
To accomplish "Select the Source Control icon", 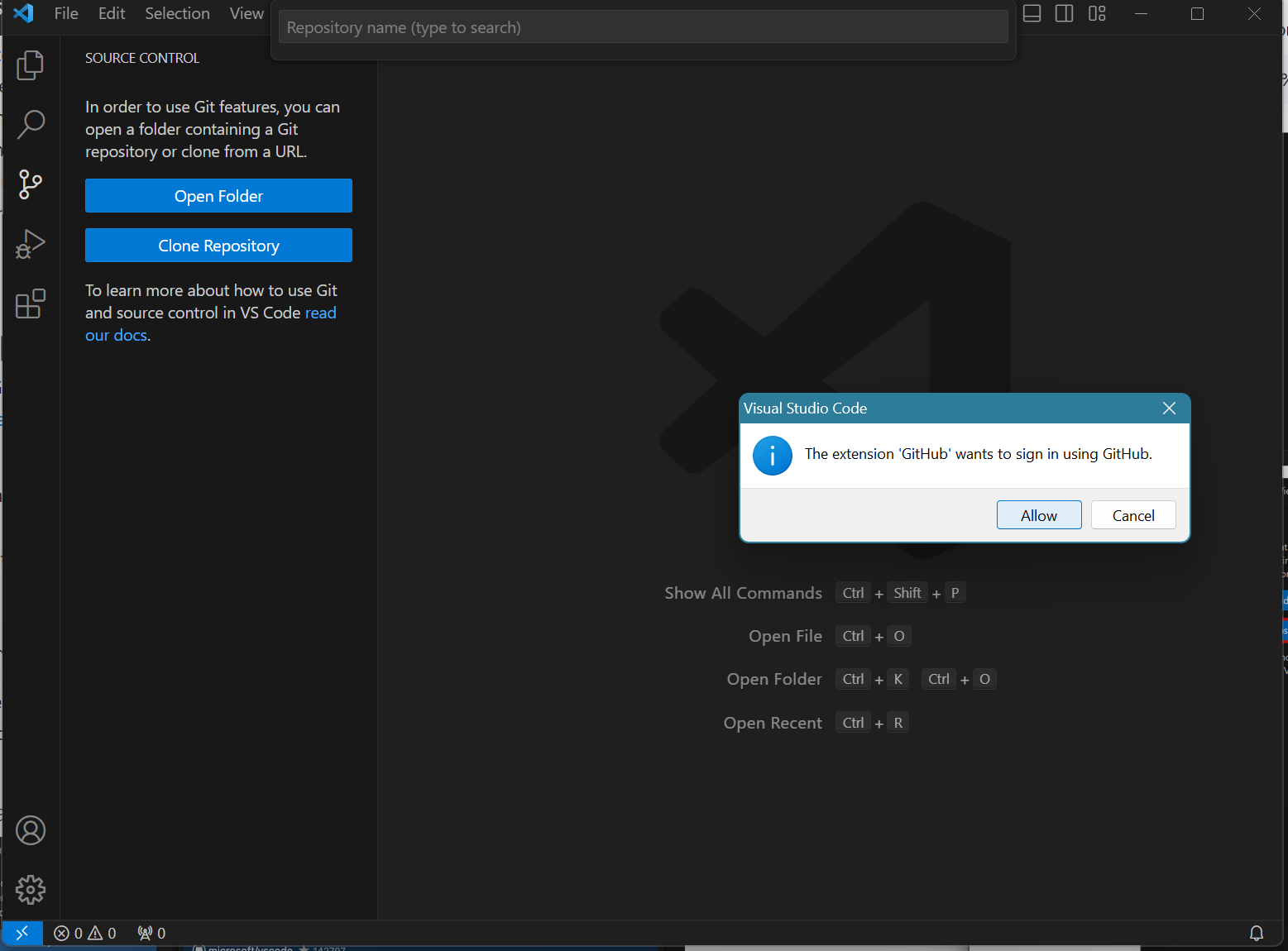I will [31, 184].
